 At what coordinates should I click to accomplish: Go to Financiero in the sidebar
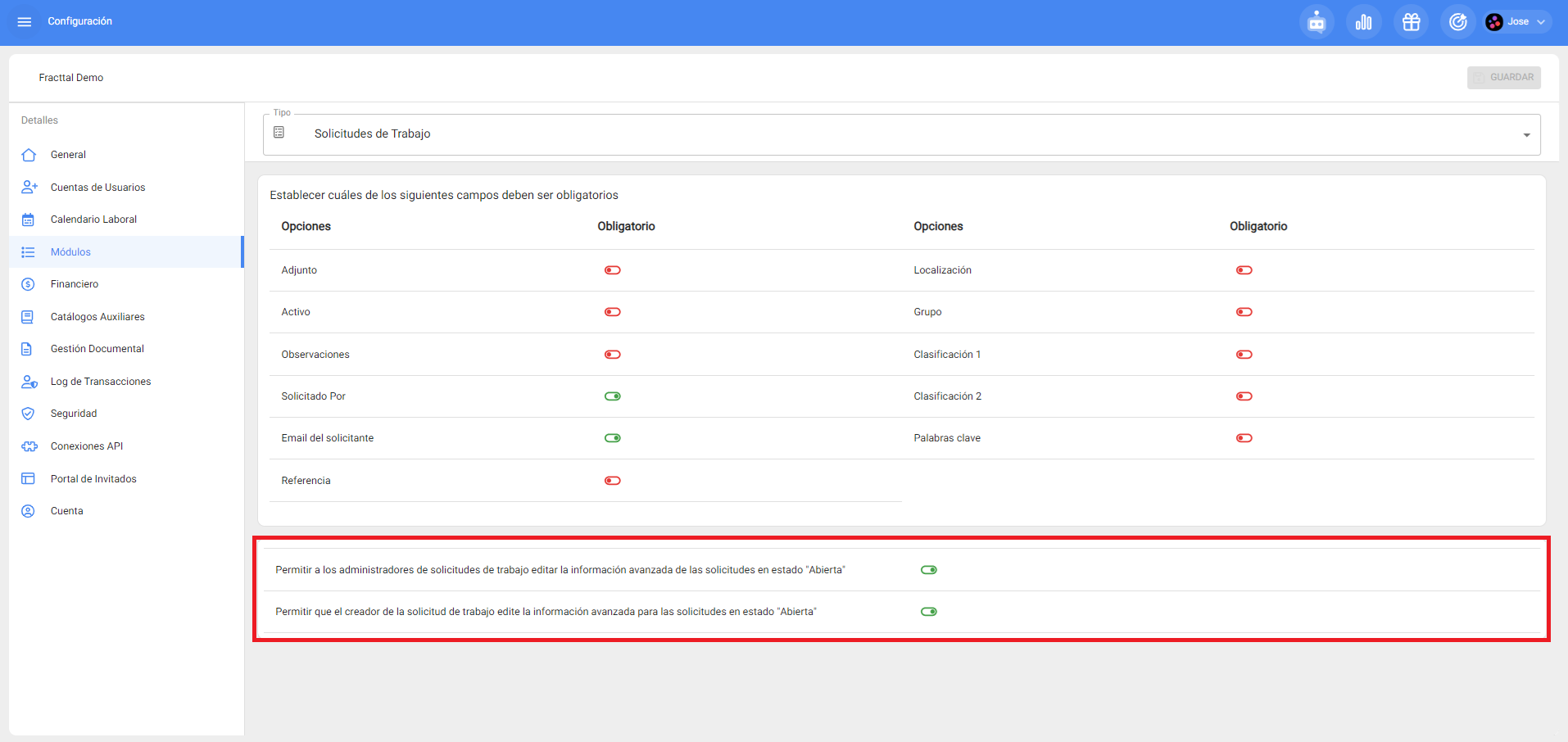coord(75,284)
